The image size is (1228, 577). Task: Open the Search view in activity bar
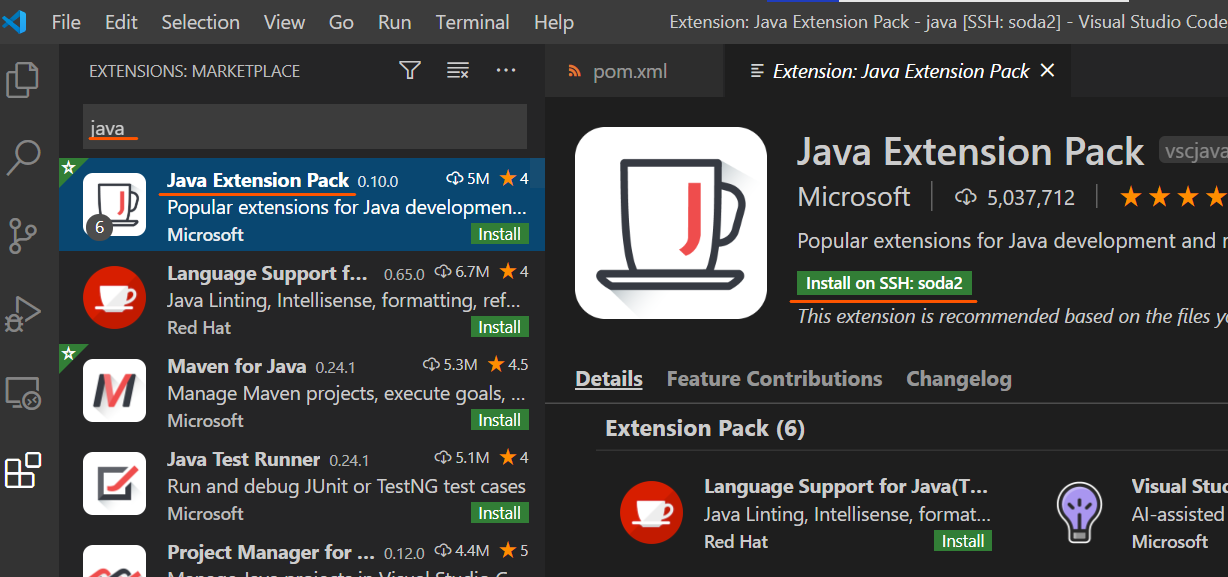[x=23, y=157]
